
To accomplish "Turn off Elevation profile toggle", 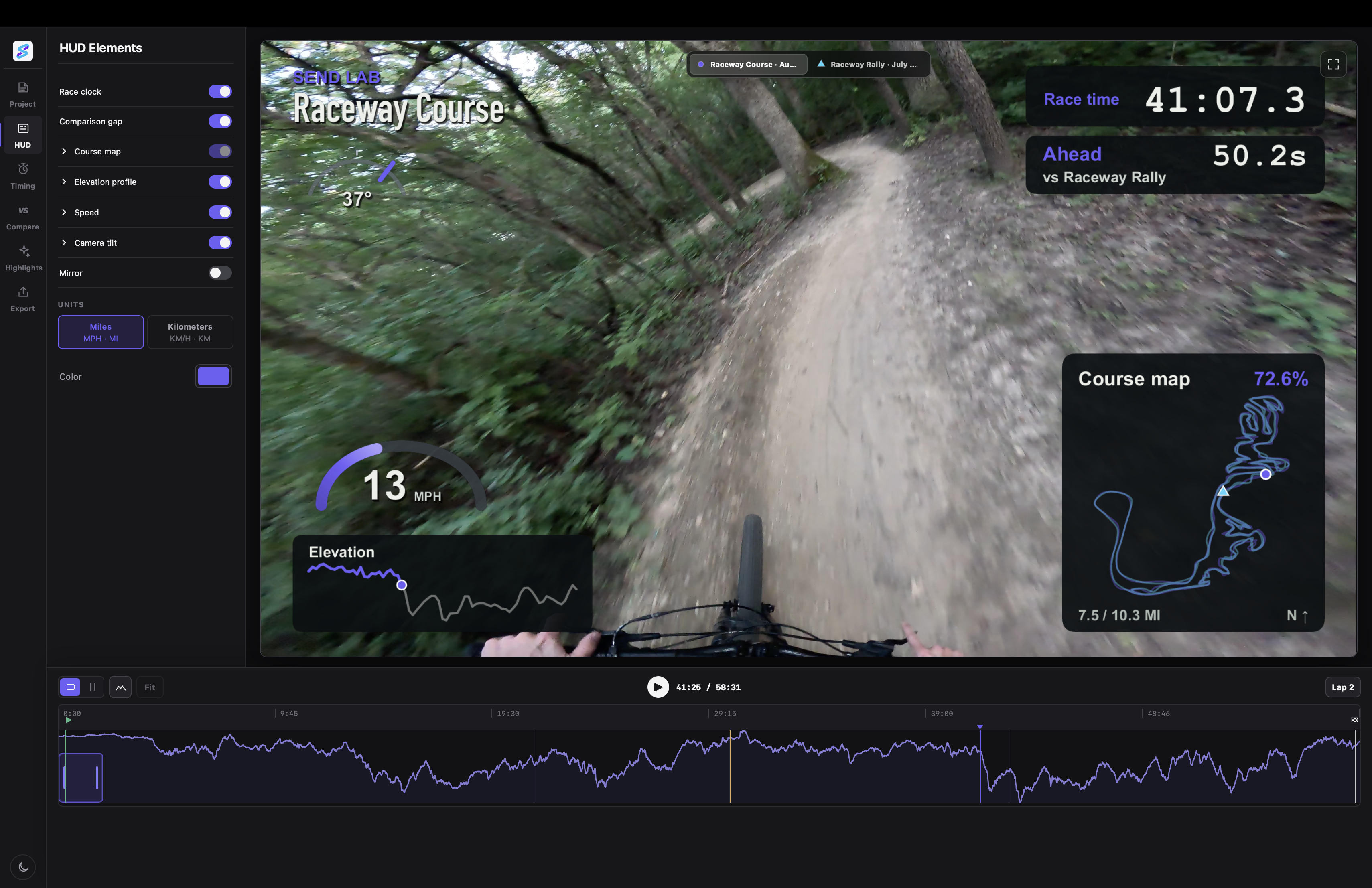I will click(219, 182).
